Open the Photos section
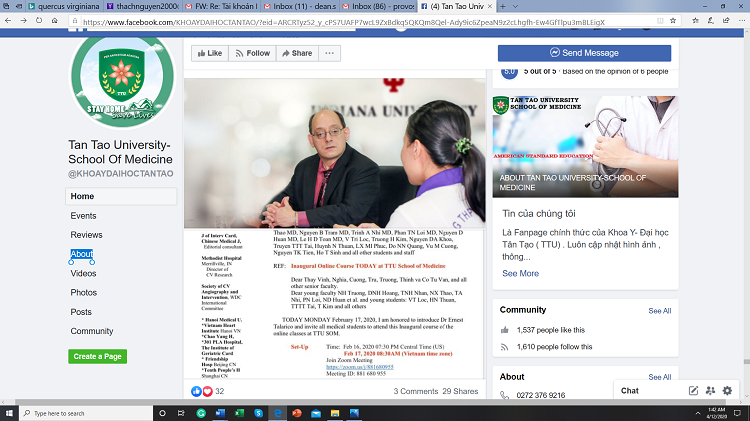The height and width of the screenshot is (421, 750). click(84, 292)
